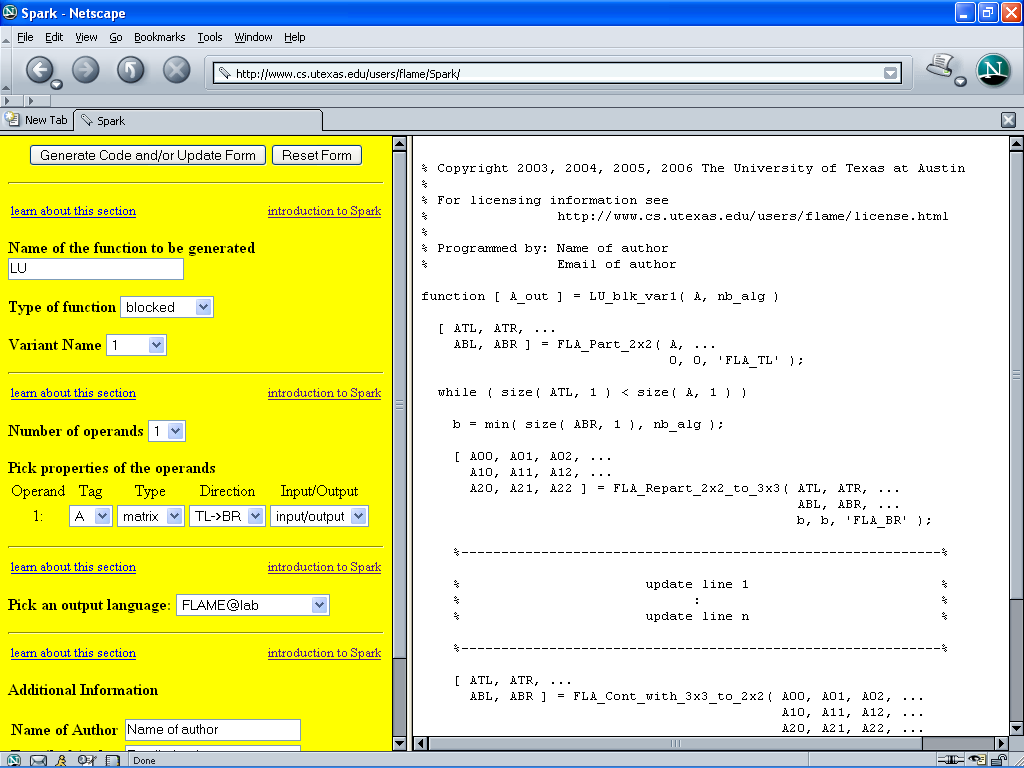Click the Forward navigation arrow icon
Screen dimensions: 1024x768
point(86,69)
